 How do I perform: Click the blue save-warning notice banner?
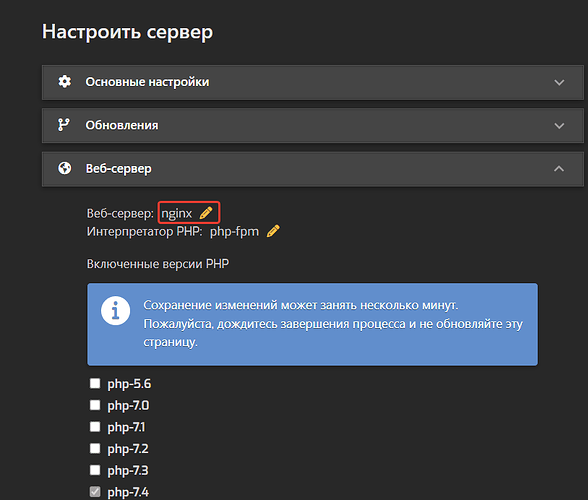312,324
